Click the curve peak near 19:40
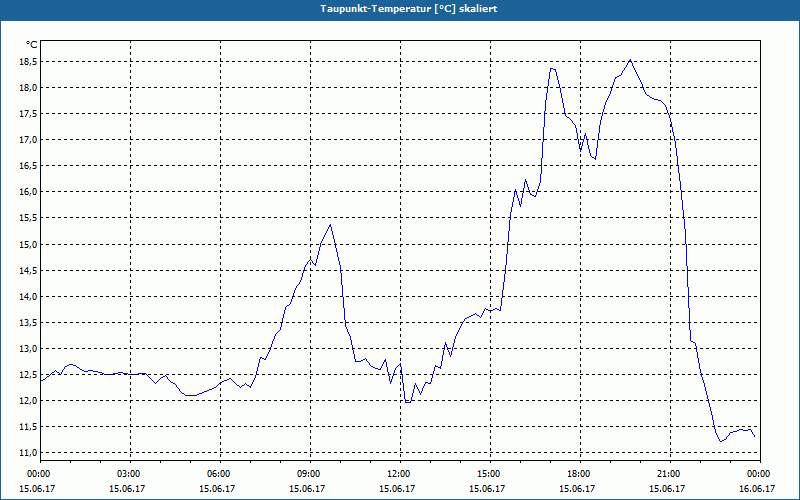800x500 pixels. (x=630, y=60)
